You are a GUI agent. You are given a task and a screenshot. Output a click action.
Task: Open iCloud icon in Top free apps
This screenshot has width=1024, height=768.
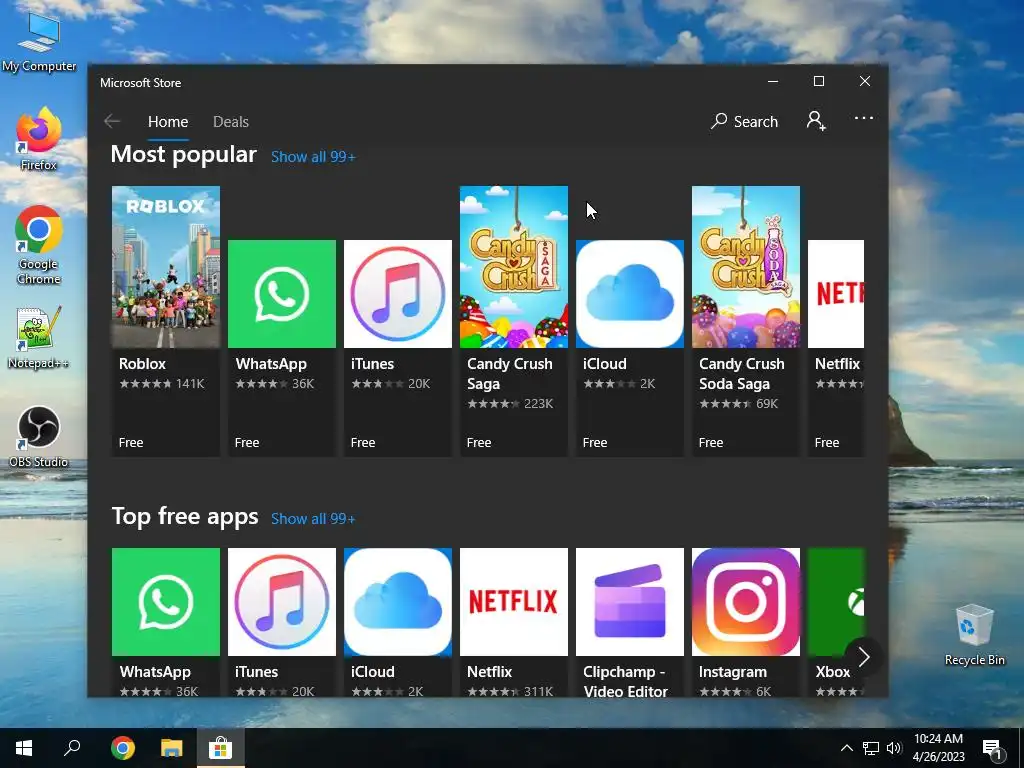coord(398,601)
